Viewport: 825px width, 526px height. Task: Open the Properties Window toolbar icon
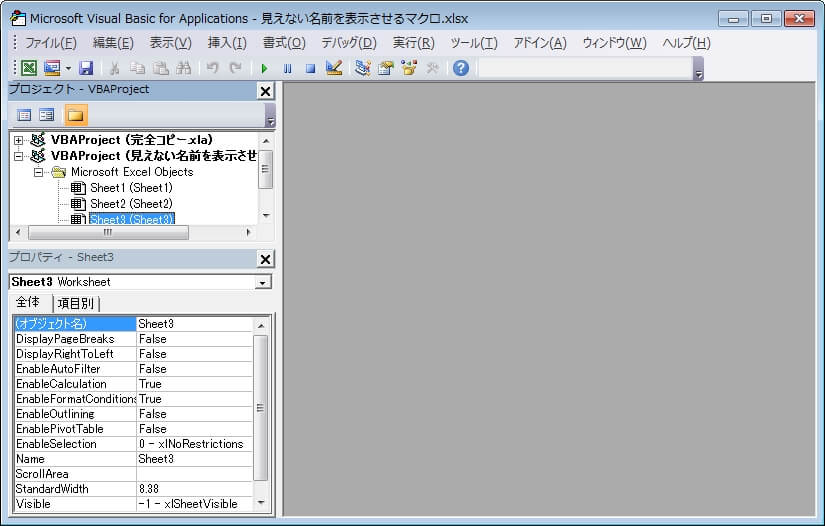pyautogui.click(x=386, y=68)
